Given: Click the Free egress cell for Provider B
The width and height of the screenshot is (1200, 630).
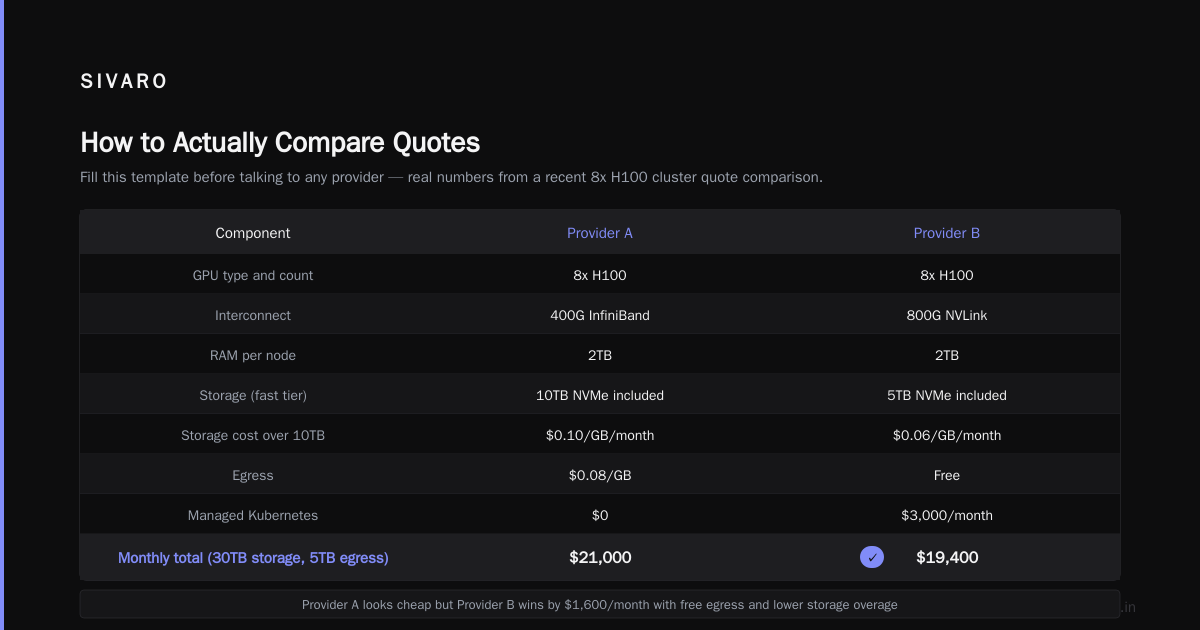Looking at the screenshot, I should 947,475.
